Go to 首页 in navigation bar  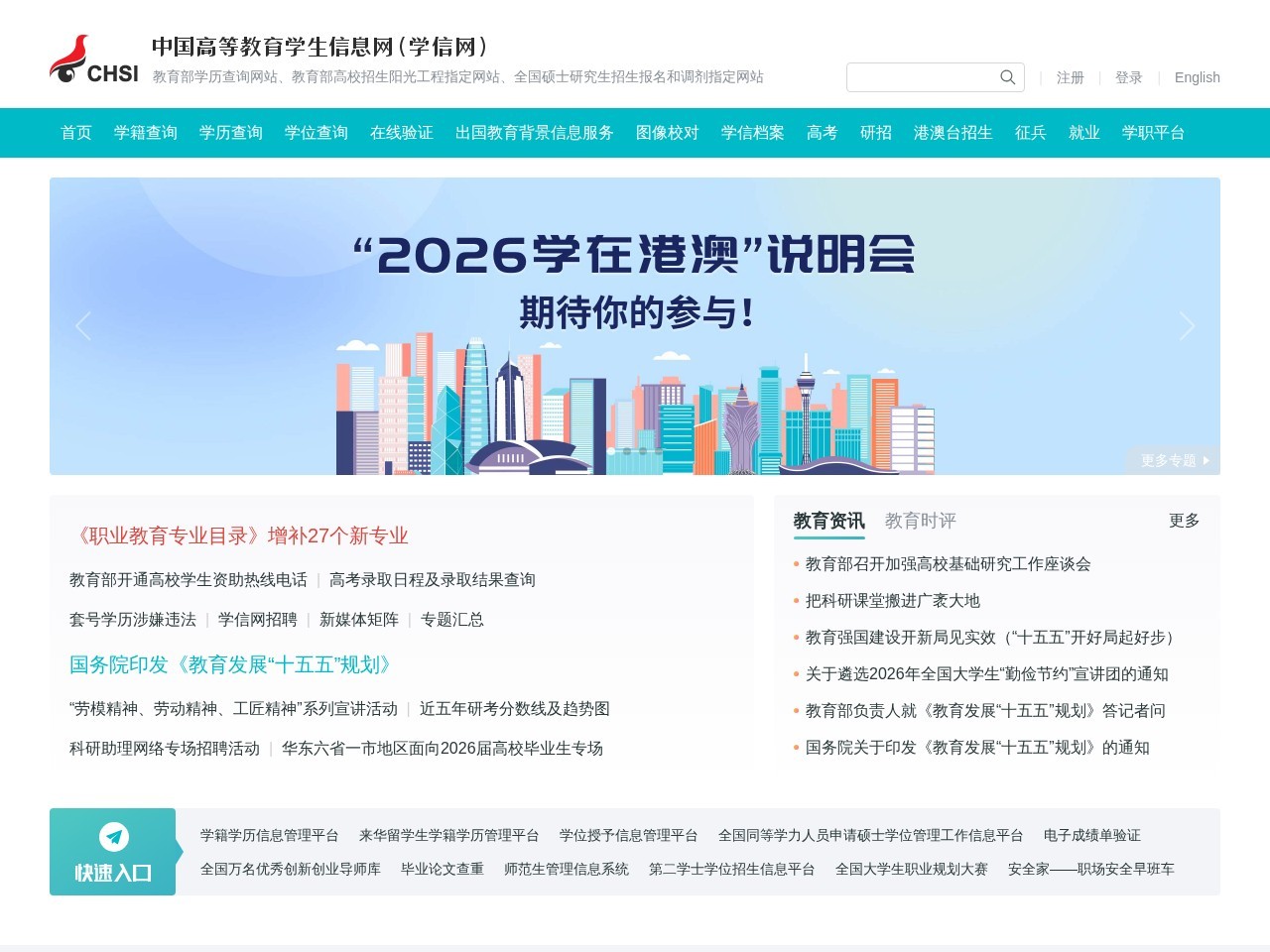[76, 133]
